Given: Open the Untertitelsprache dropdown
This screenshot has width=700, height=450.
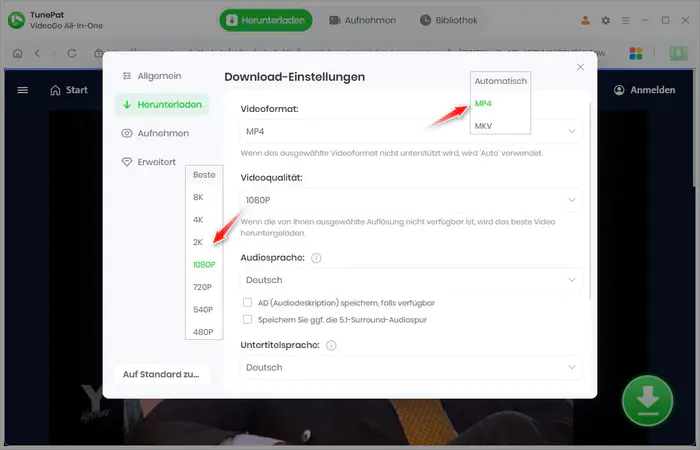Looking at the screenshot, I should coord(411,367).
